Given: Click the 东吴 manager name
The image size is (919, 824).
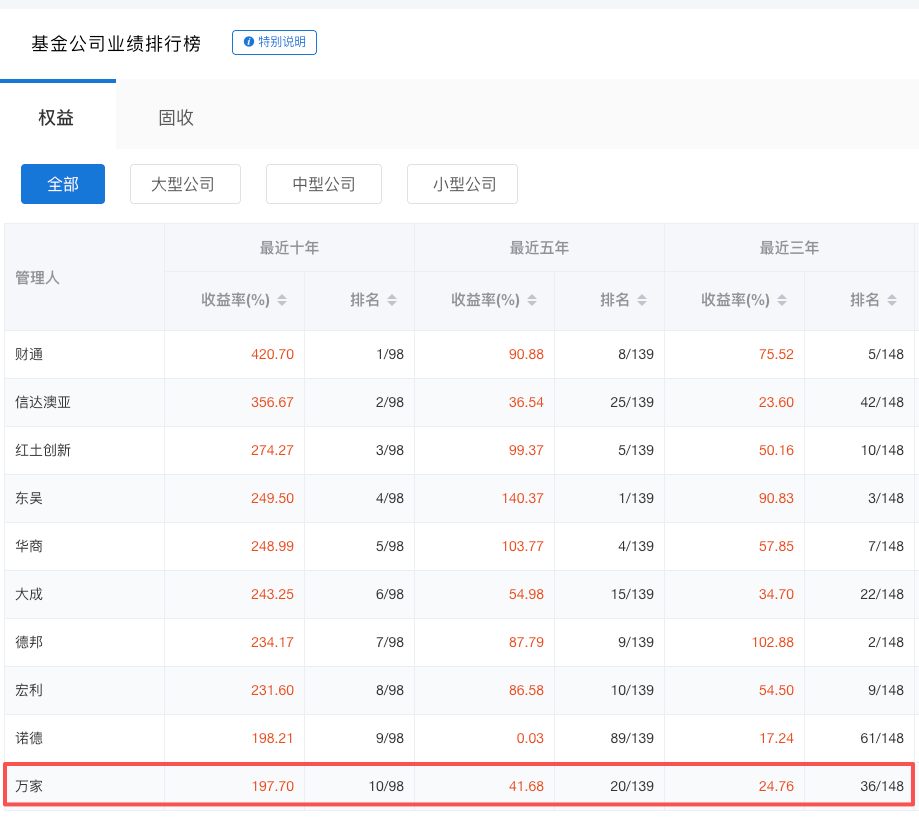Looking at the screenshot, I should (29, 498).
